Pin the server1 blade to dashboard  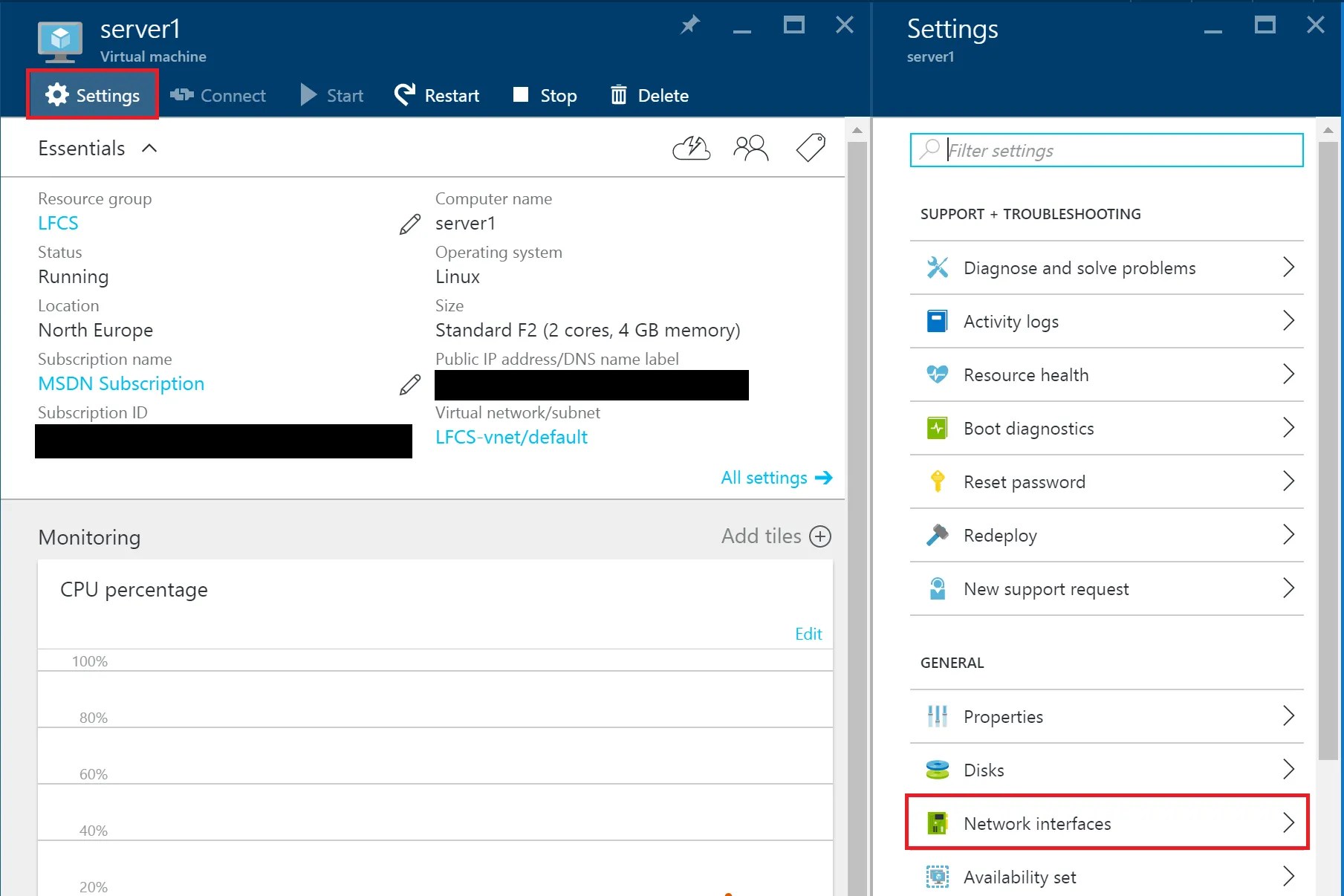tap(690, 25)
